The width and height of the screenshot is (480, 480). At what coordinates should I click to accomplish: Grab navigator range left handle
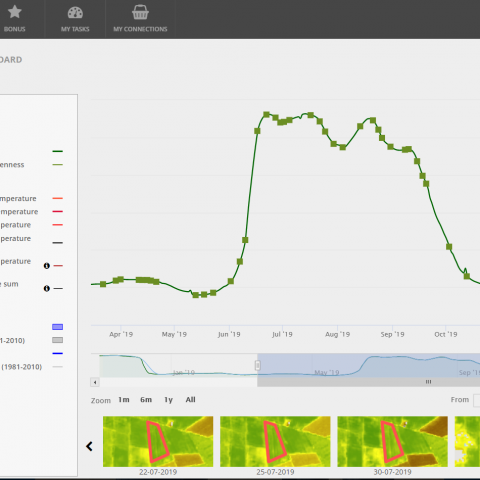tap(258, 365)
